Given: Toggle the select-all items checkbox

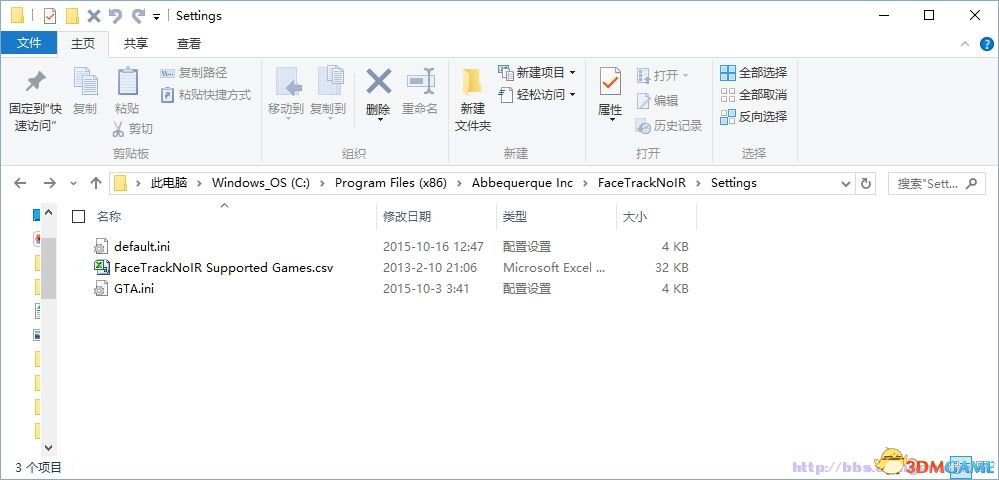Looking at the screenshot, I should tap(78, 217).
